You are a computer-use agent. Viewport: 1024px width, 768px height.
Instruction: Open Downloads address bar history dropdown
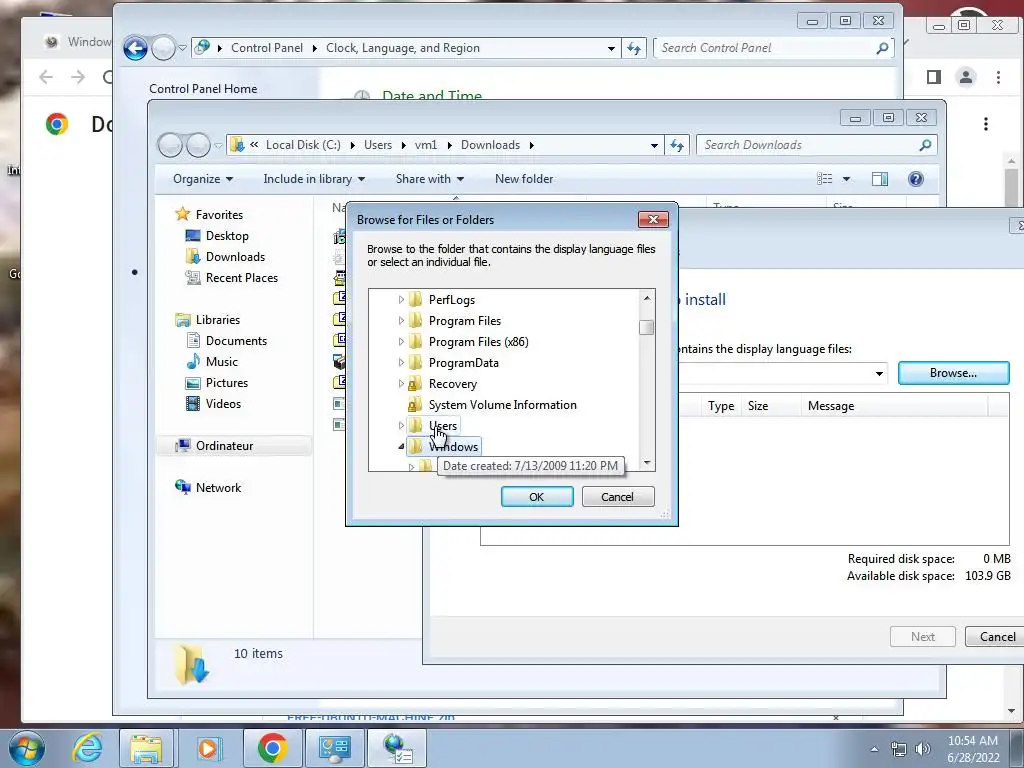click(654, 146)
